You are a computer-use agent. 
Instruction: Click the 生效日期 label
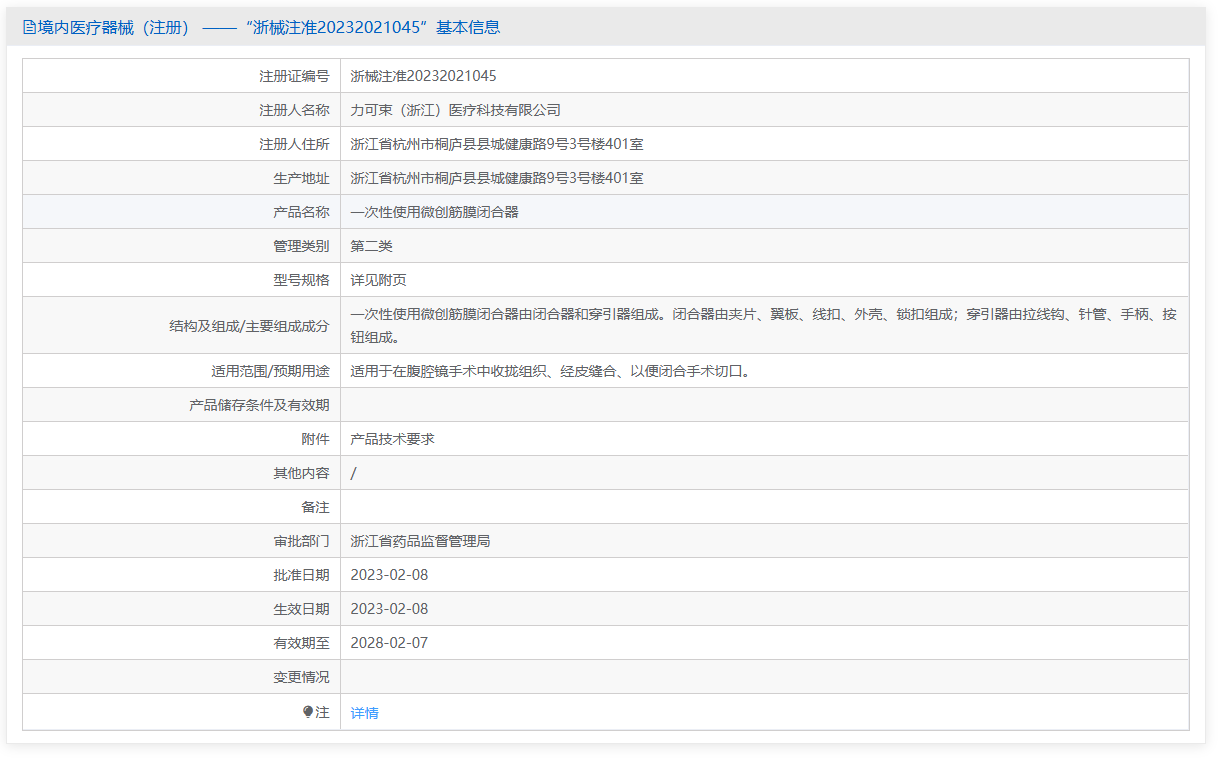[301, 609]
